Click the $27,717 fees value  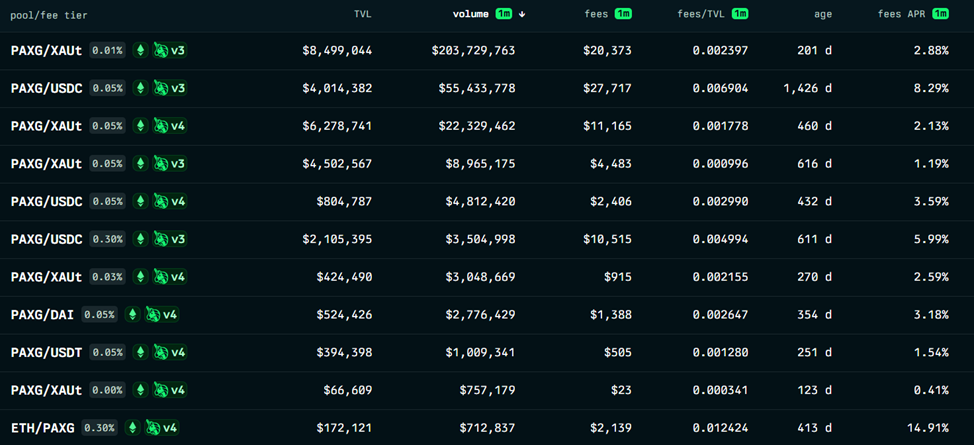(x=608, y=88)
